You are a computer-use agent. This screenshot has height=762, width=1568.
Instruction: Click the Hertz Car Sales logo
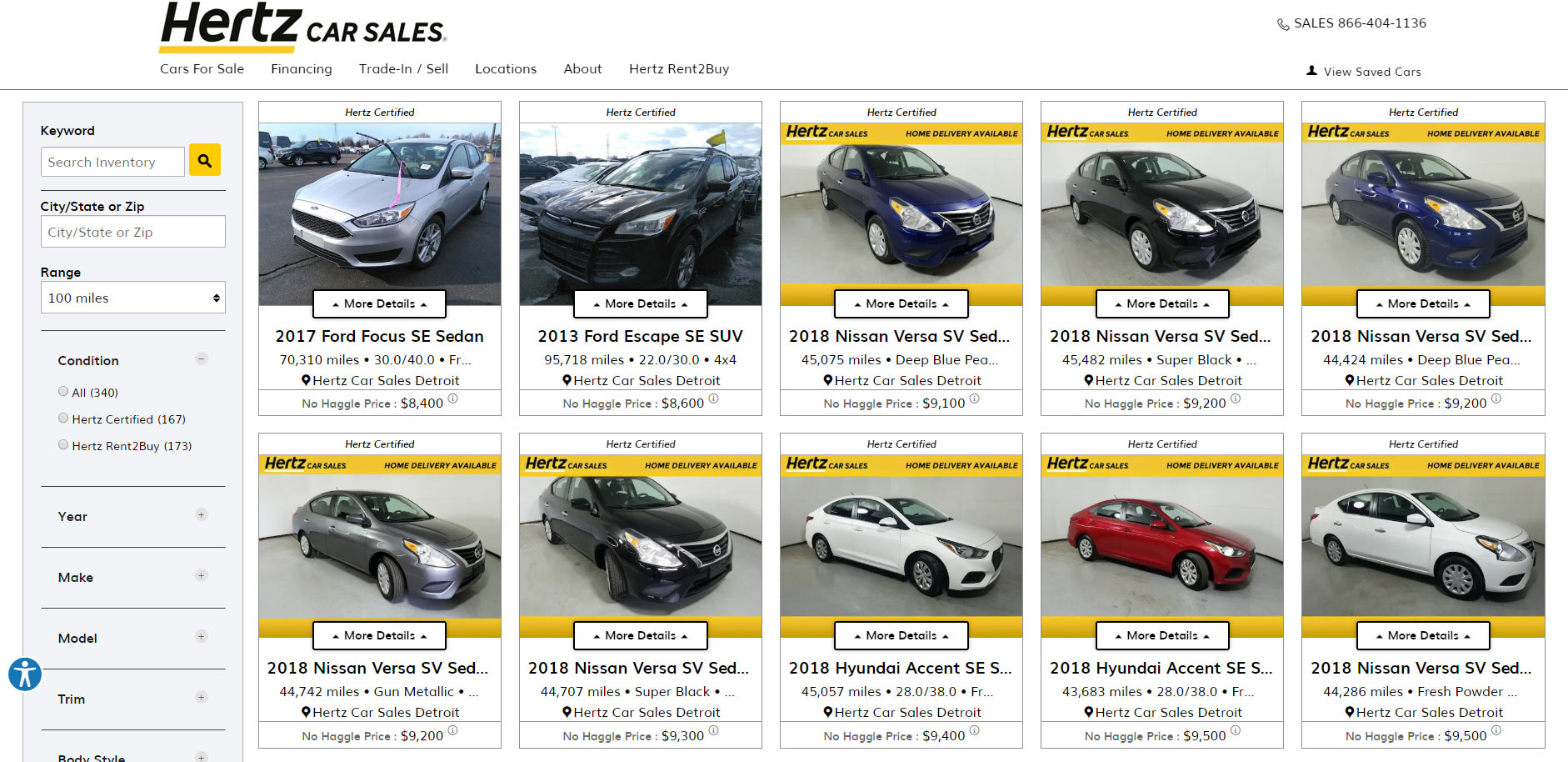303,25
